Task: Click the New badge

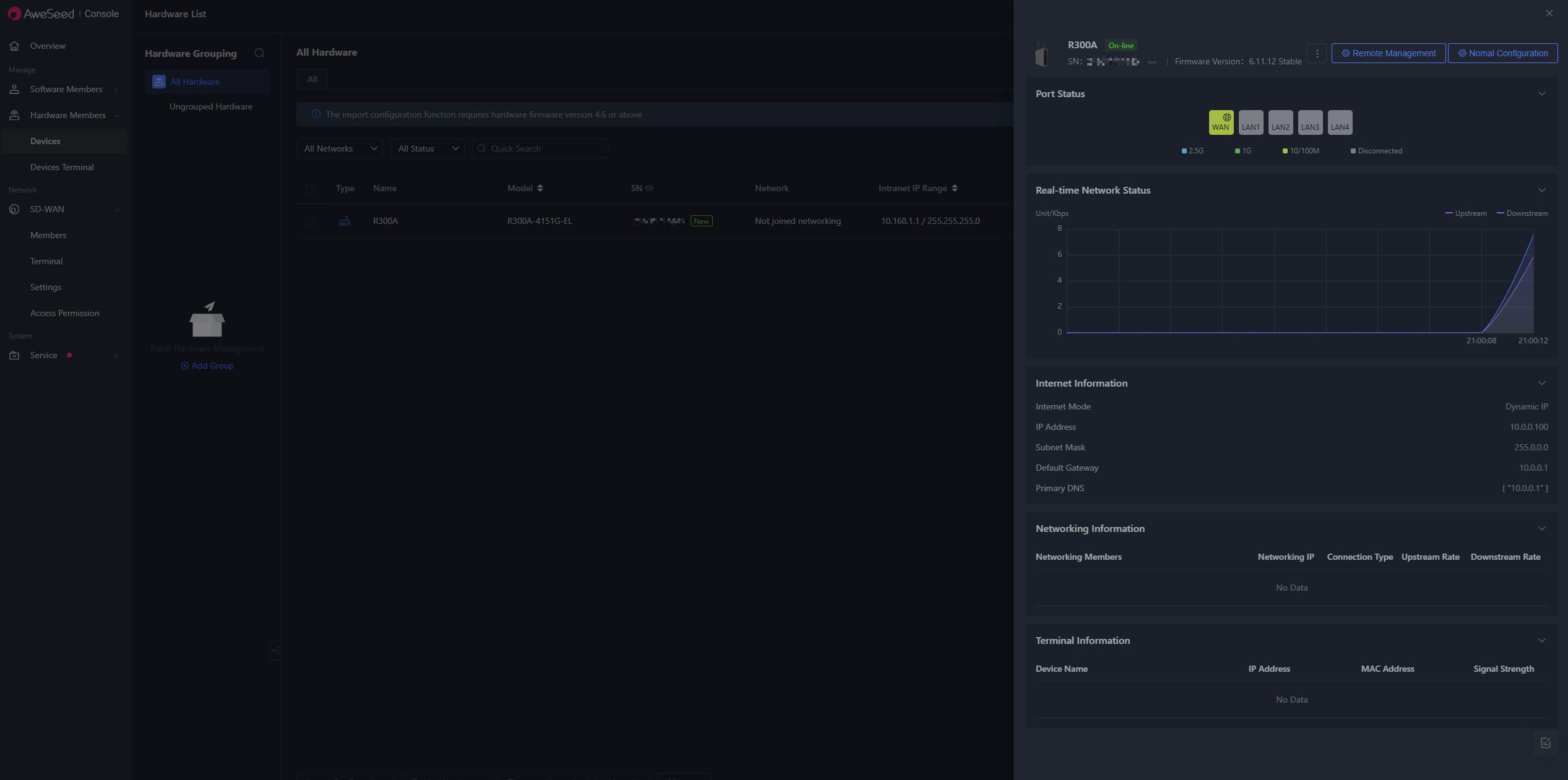Action: [x=701, y=221]
